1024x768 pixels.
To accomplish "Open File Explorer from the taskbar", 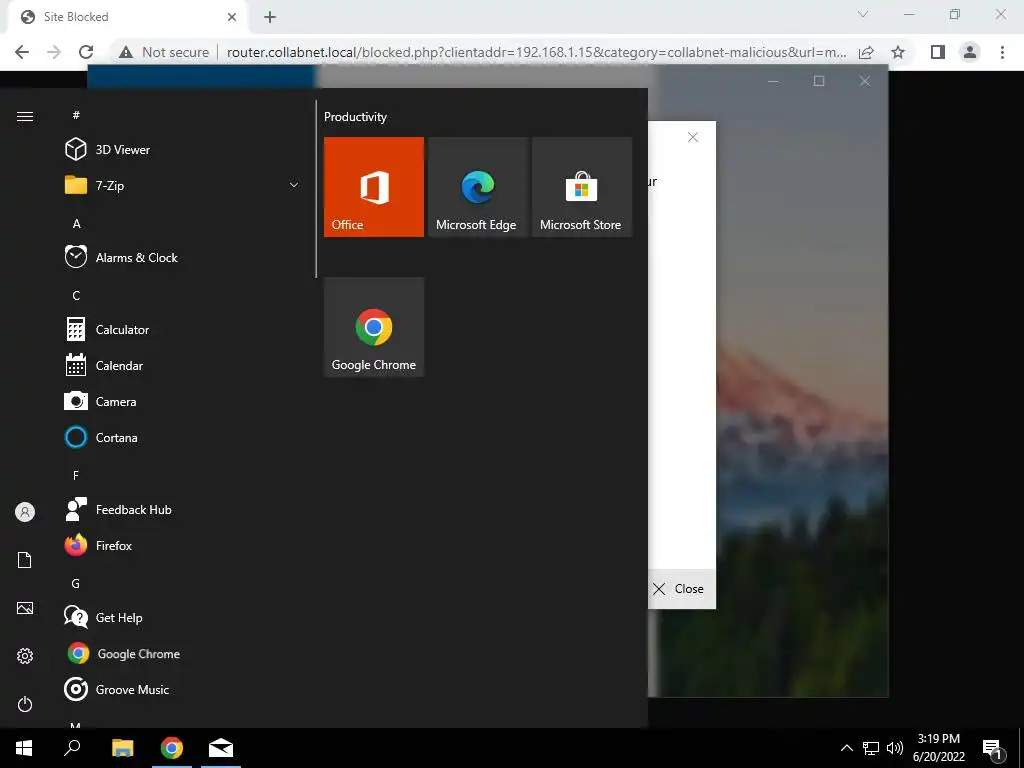I will [x=123, y=748].
